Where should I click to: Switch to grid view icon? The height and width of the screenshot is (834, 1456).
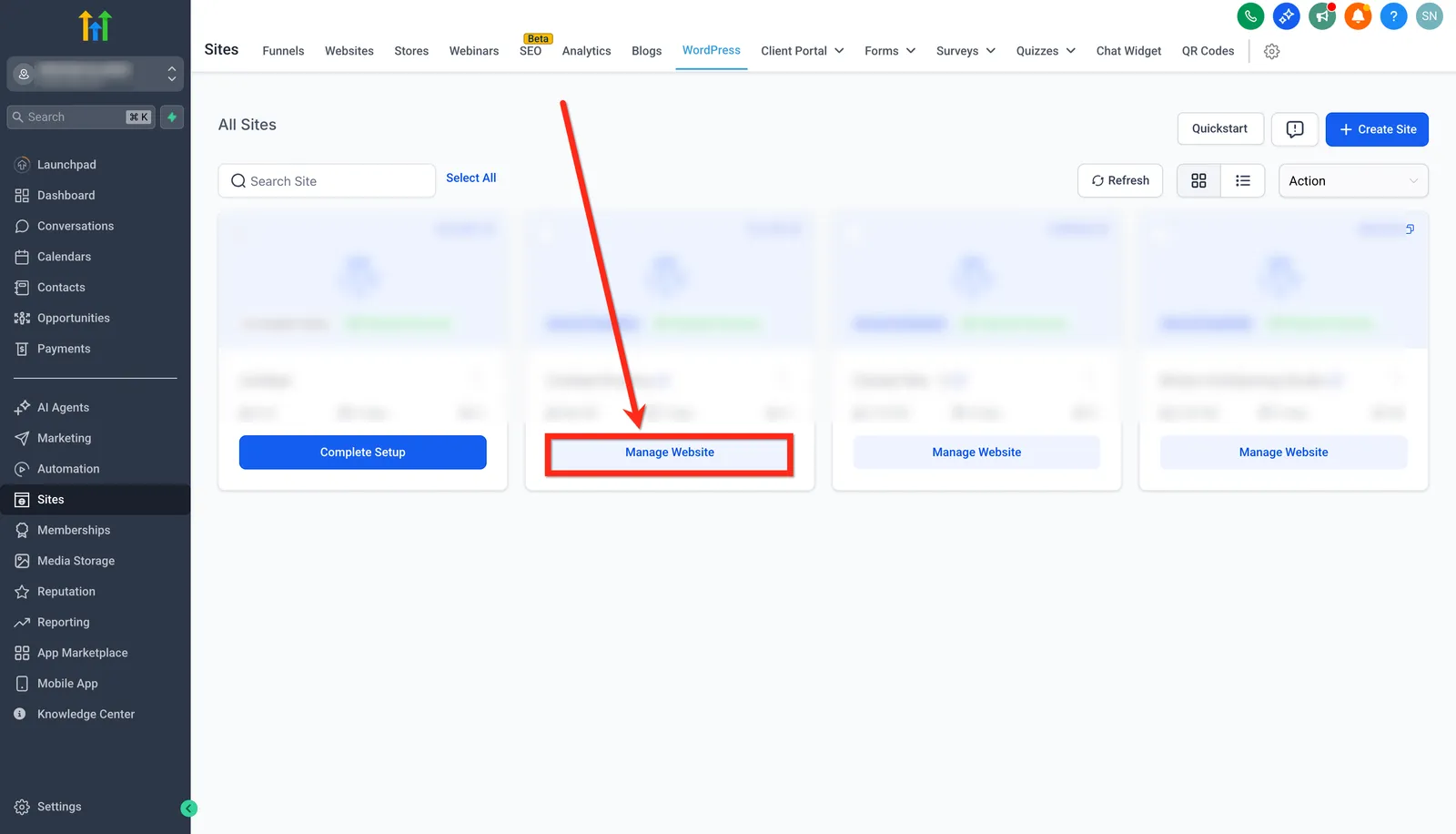(1198, 180)
